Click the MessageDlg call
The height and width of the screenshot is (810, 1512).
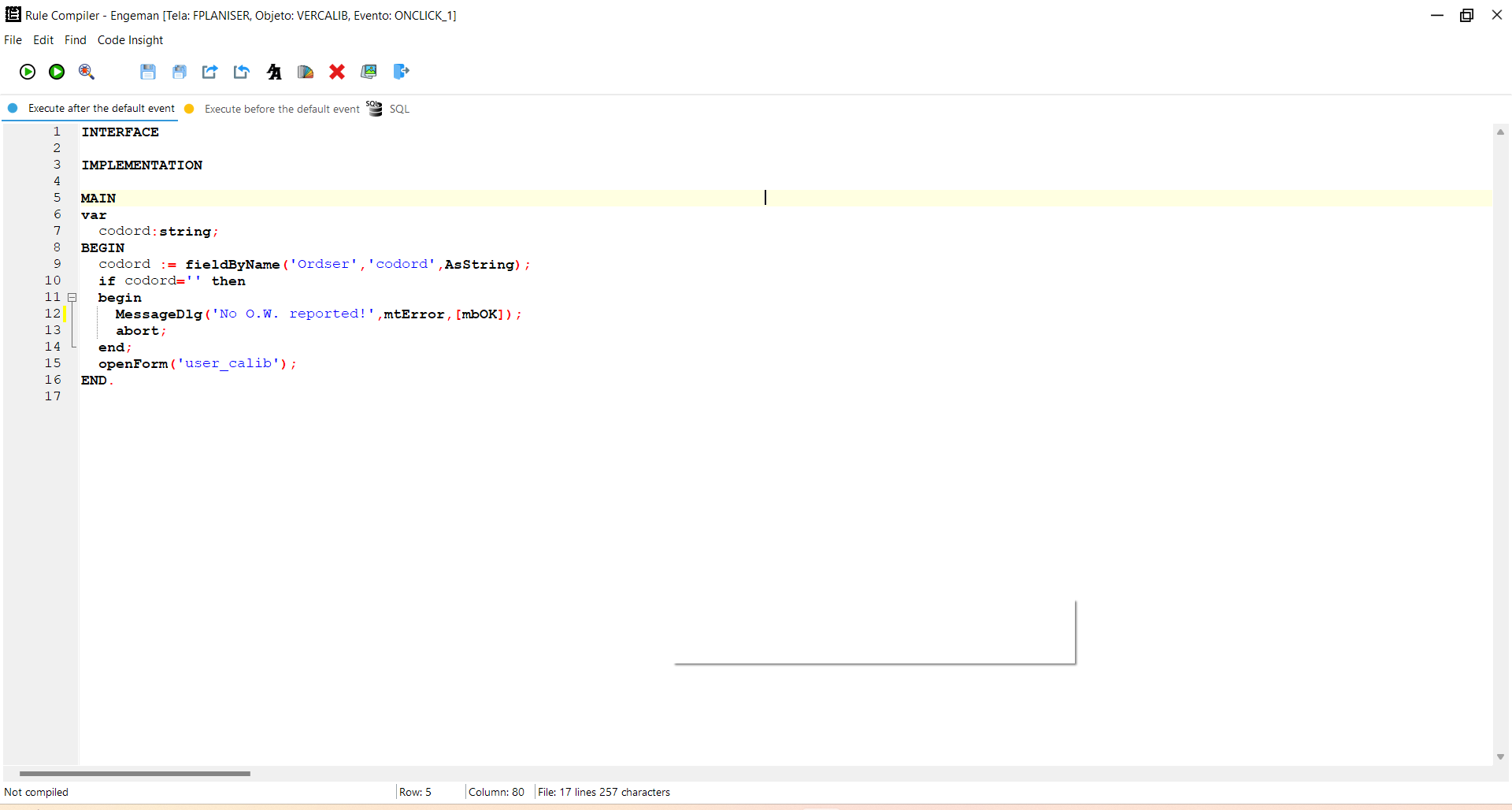[159, 314]
